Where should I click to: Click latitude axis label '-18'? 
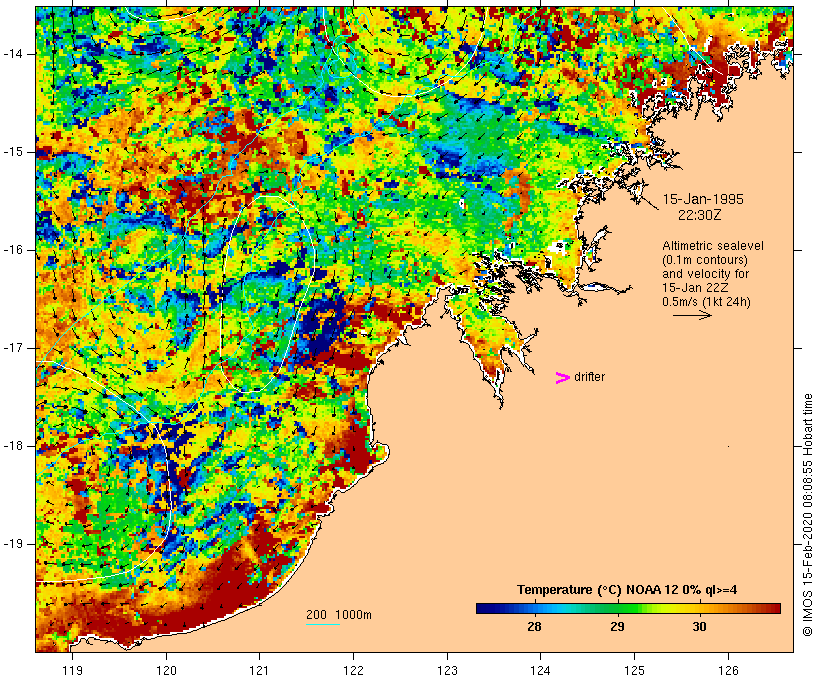click(x=12, y=446)
